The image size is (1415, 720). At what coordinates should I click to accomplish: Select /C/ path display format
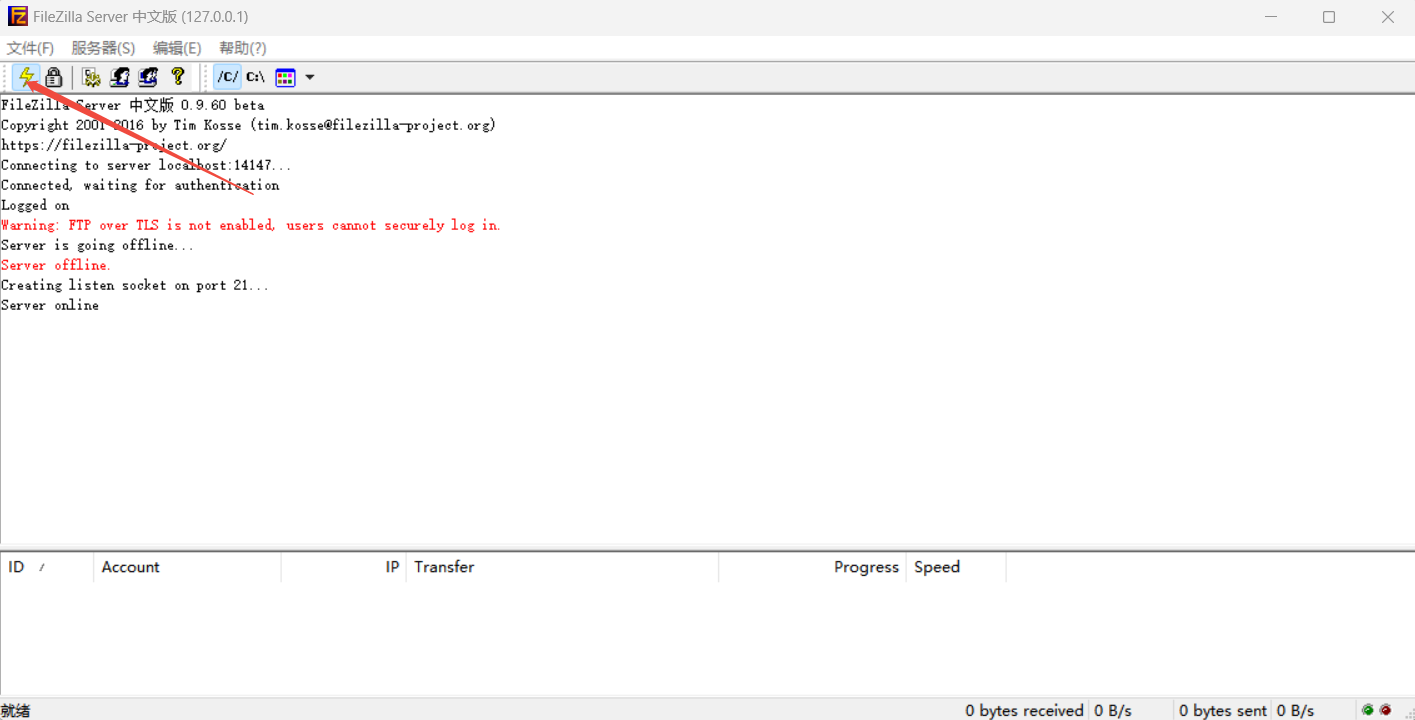tap(228, 77)
